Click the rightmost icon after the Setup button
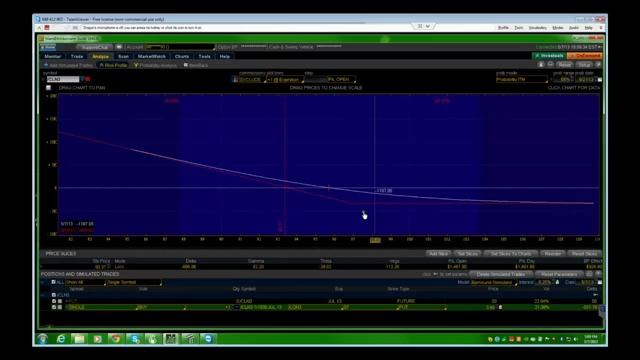This screenshot has height=360, width=640. tap(598, 65)
